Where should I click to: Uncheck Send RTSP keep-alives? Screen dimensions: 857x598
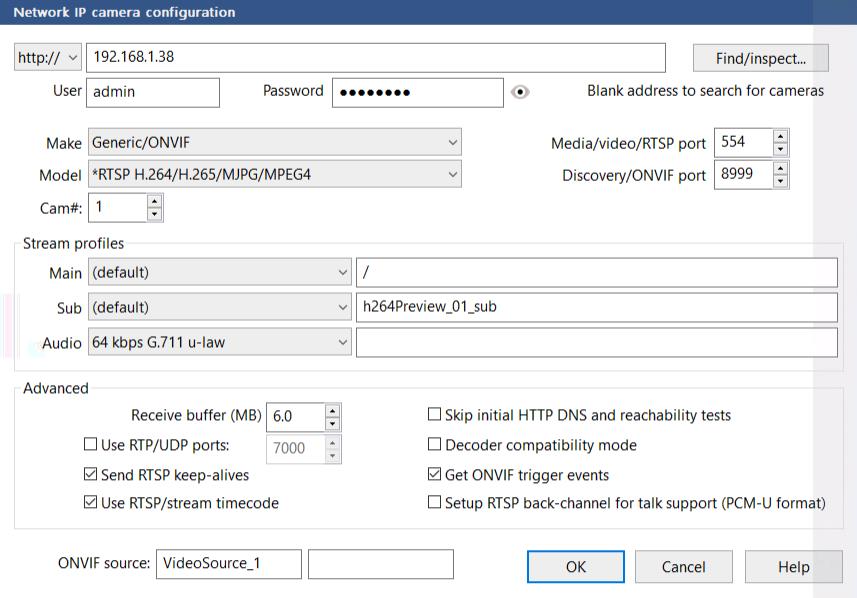pos(91,475)
